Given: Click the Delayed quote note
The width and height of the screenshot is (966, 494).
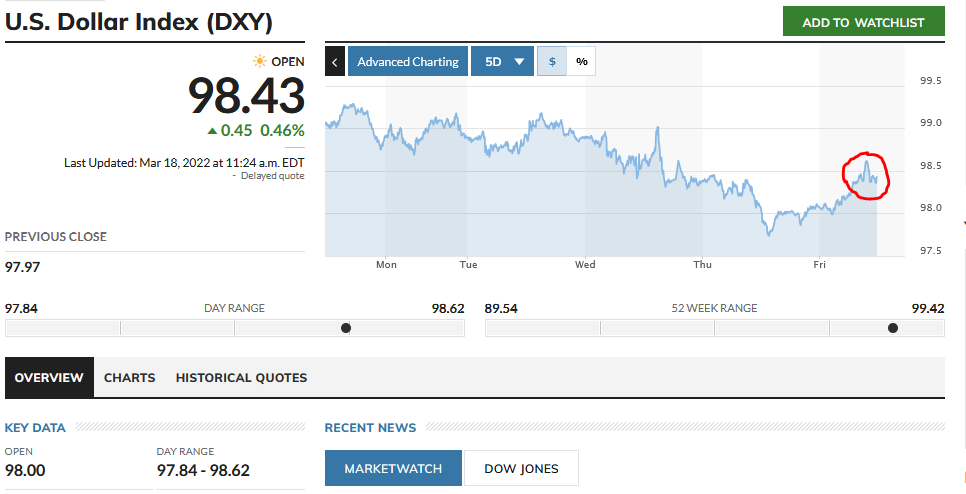Looking at the screenshot, I should click(x=272, y=176).
